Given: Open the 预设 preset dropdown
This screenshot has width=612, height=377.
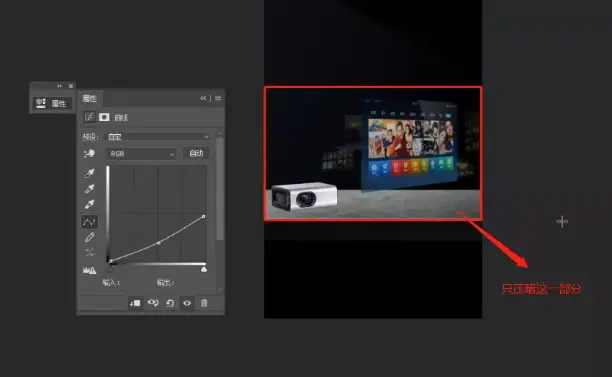Looking at the screenshot, I should pos(158,137).
